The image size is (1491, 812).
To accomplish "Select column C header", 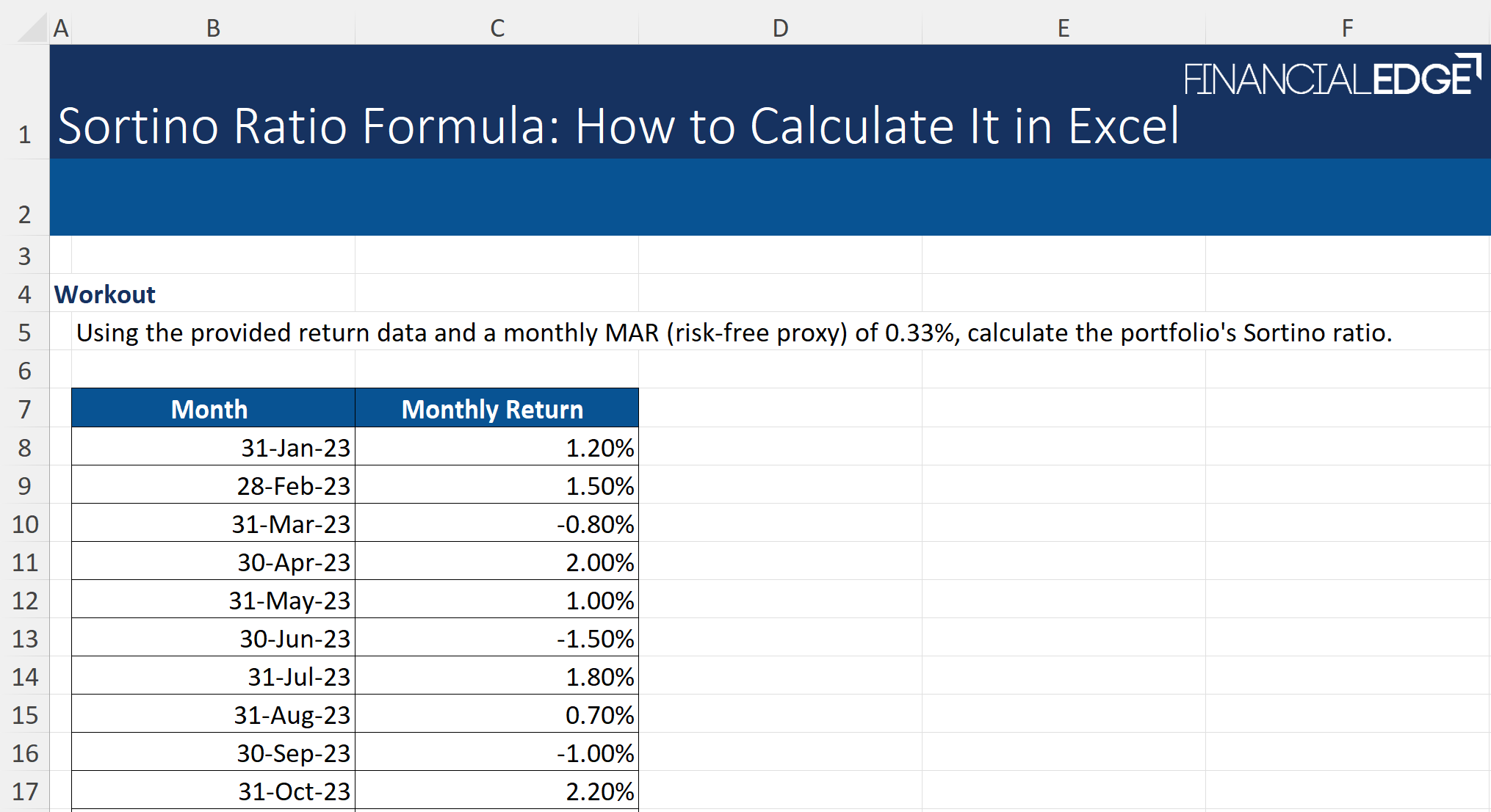I will pyautogui.click(x=497, y=28).
